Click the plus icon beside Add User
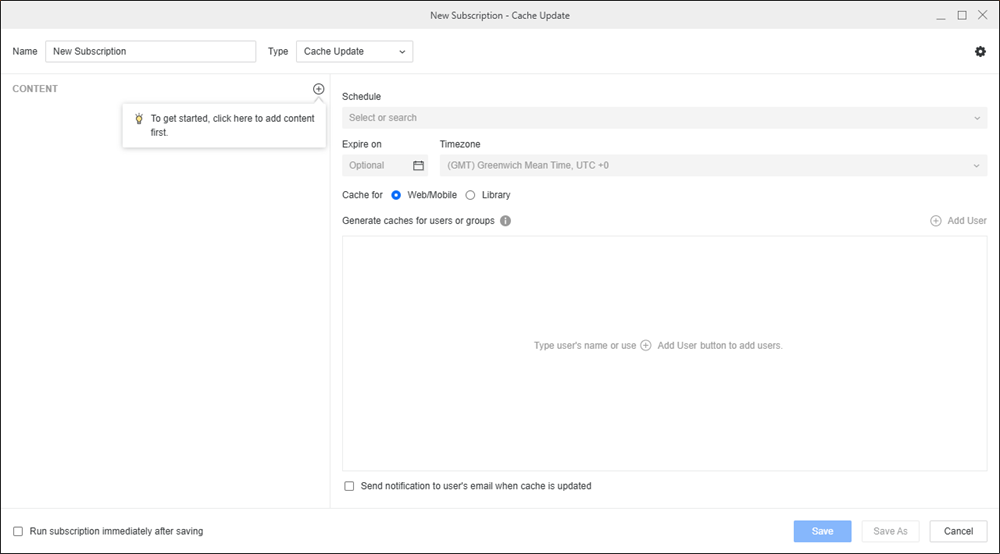Screen dimensions: 1000x554 tap(936, 221)
